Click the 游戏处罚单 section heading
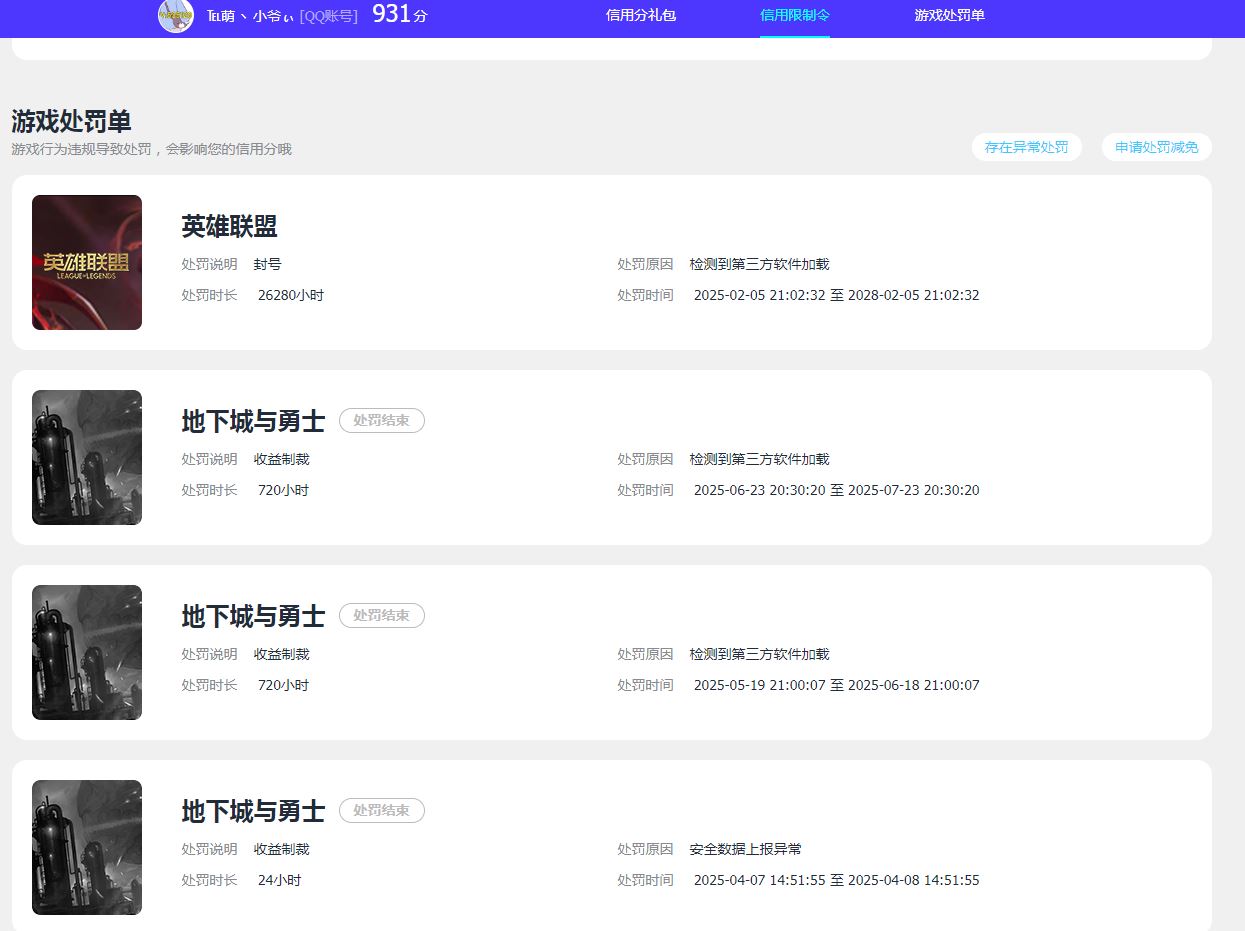Viewport: 1245px width, 931px height. (71, 122)
